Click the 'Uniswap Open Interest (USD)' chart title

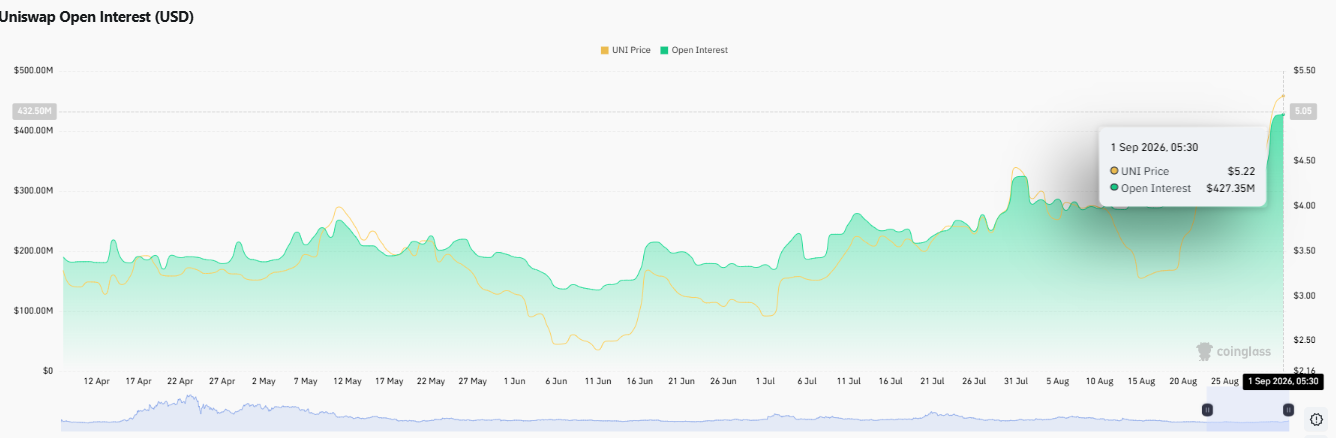(x=97, y=17)
